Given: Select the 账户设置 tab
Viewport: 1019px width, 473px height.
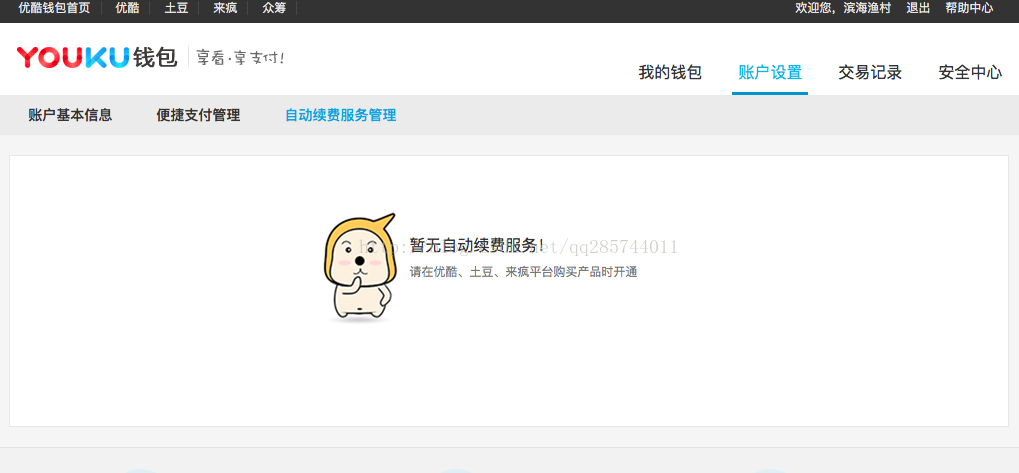Looking at the screenshot, I should coord(770,72).
